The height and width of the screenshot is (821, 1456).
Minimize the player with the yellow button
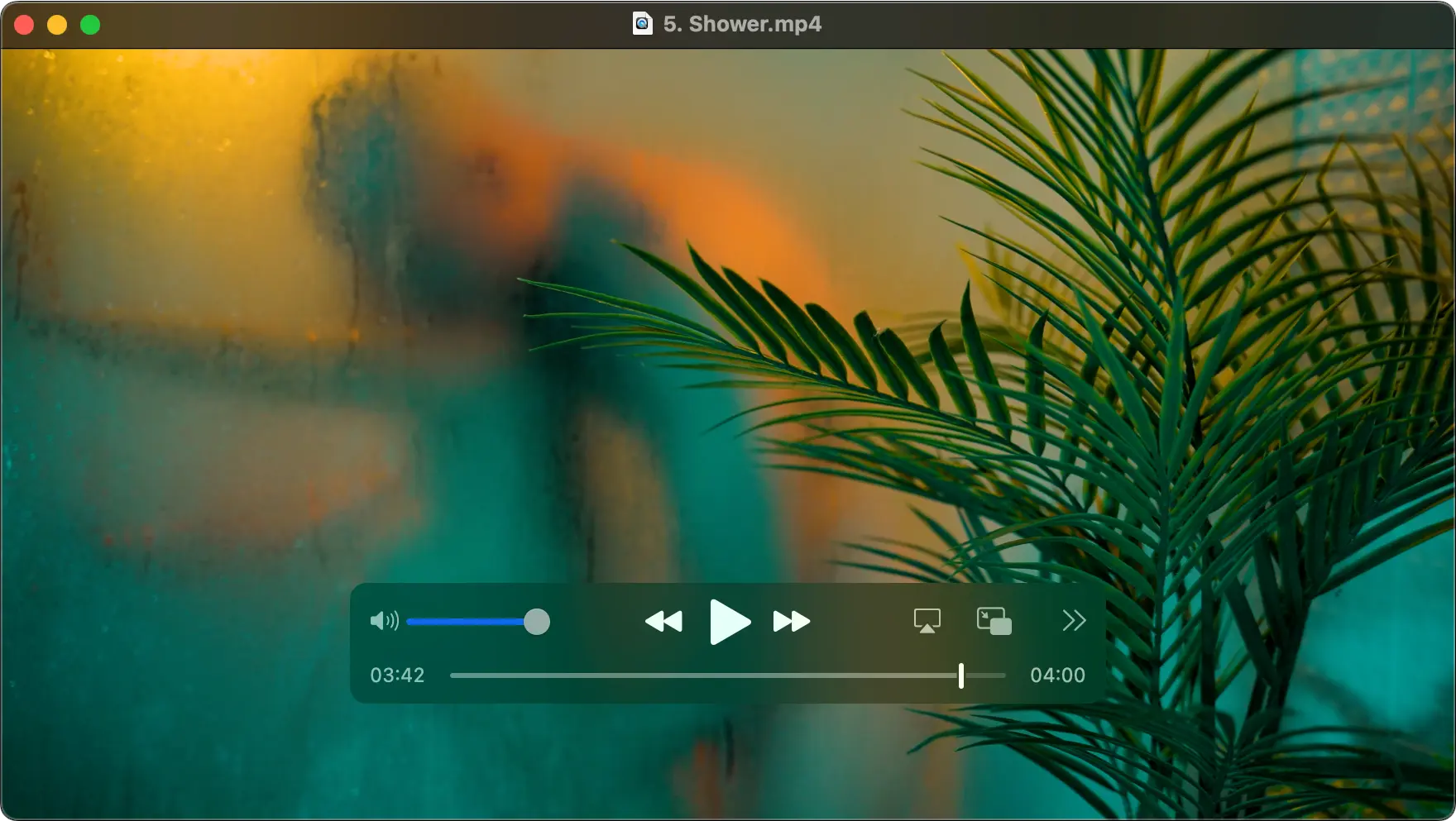click(57, 25)
